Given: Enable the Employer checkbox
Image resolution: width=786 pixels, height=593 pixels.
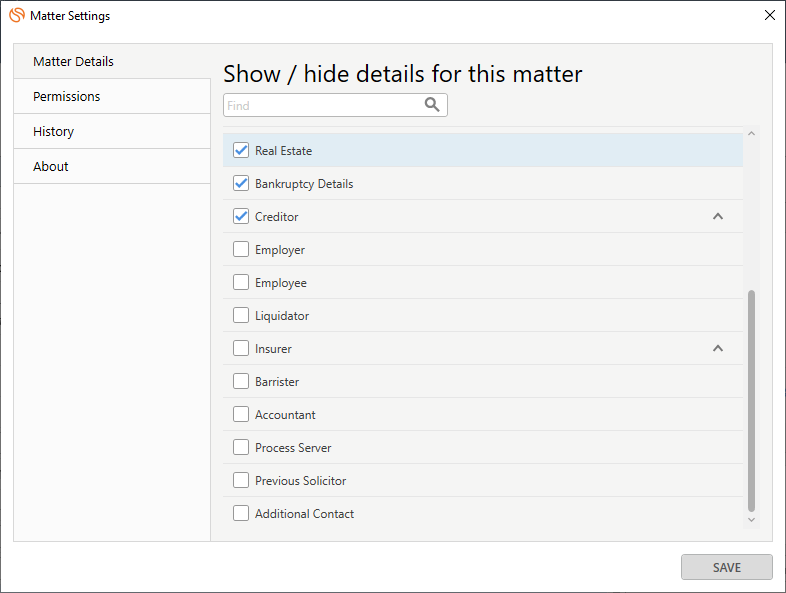Looking at the screenshot, I should tap(241, 249).
